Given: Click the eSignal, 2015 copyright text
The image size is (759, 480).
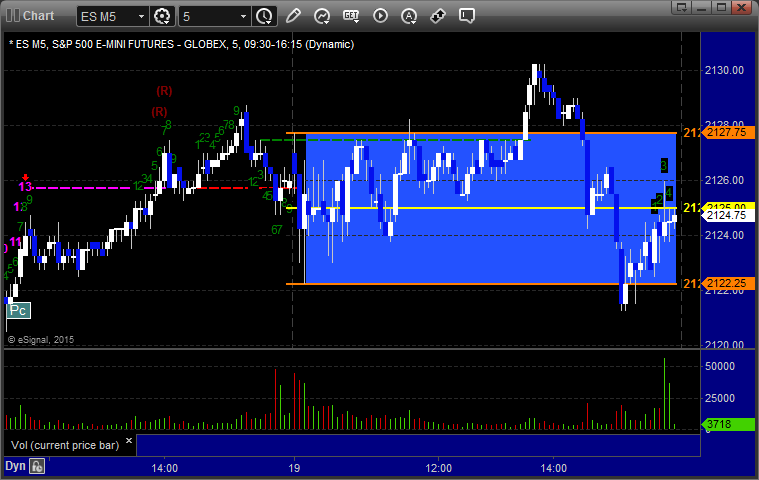Looking at the screenshot, I should click(41, 340).
